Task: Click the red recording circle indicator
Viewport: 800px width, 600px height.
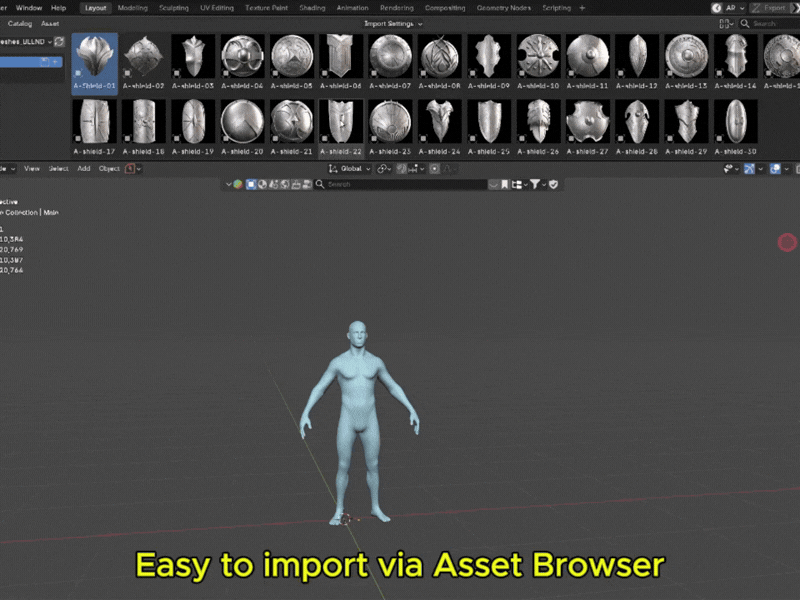Action: point(787,242)
